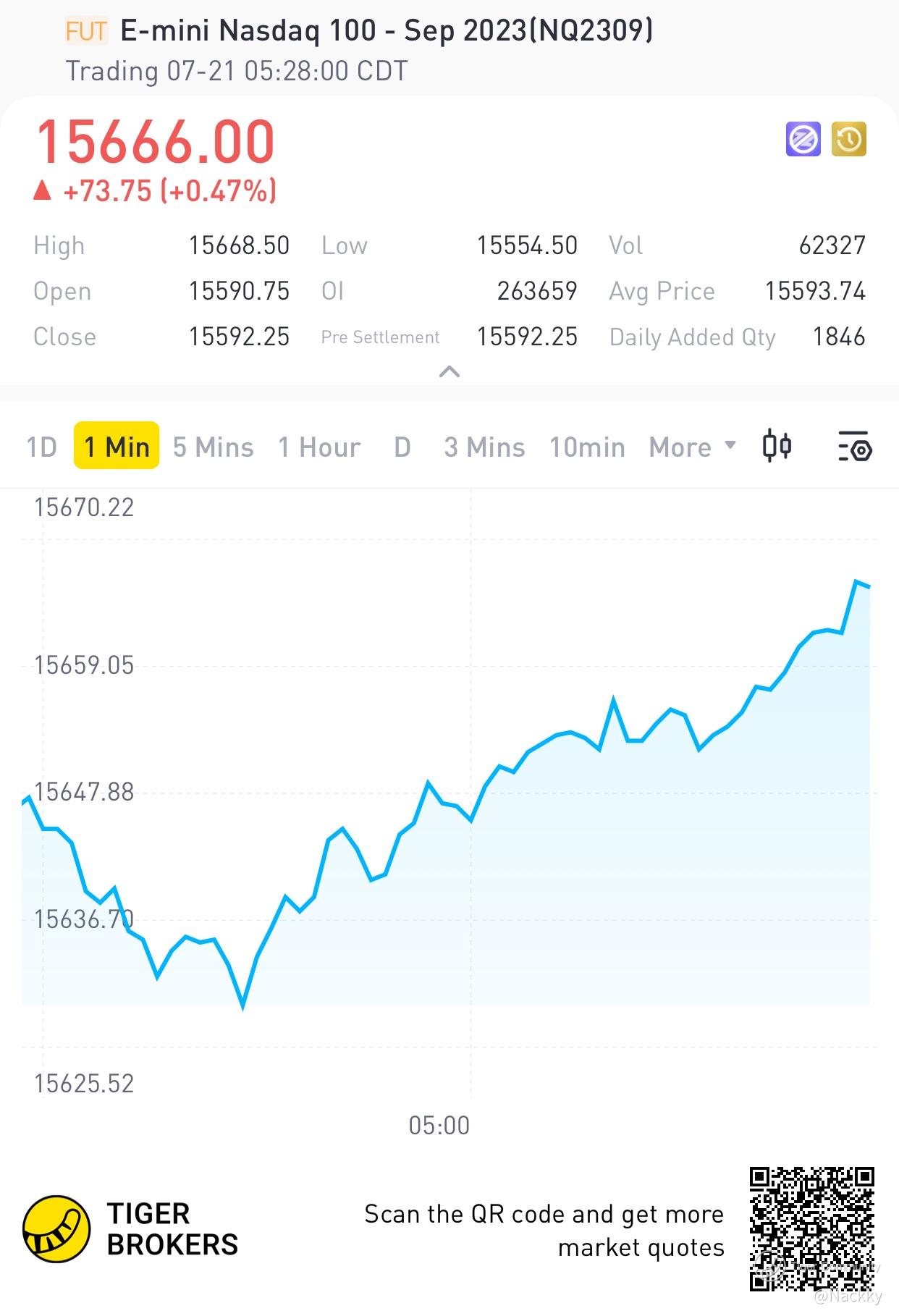Tap the FUT badge by the contract name
Image resolution: width=899 pixels, height=1316 pixels.
click(86, 31)
